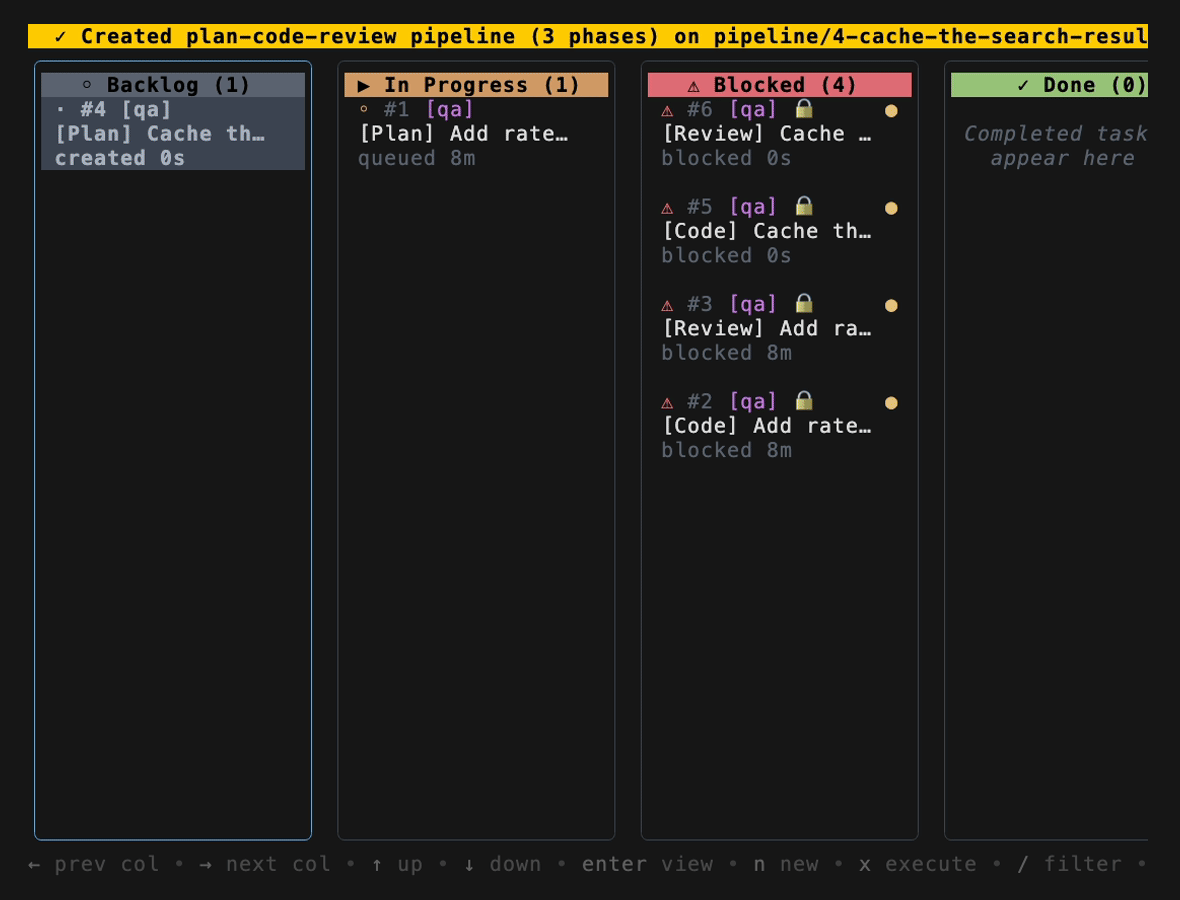Click the lock icon on task #3

click(x=804, y=303)
